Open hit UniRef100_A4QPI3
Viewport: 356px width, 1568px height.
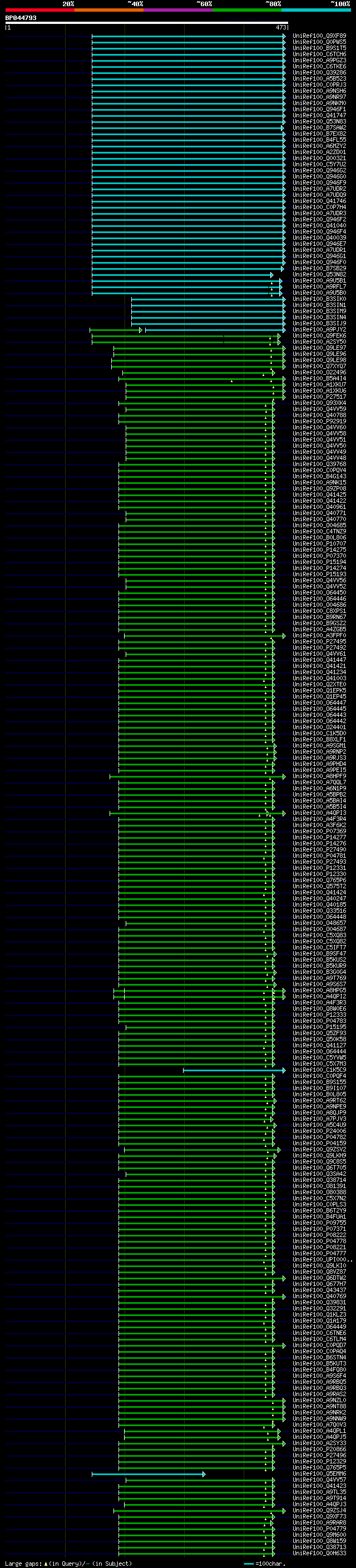coord(319,813)
